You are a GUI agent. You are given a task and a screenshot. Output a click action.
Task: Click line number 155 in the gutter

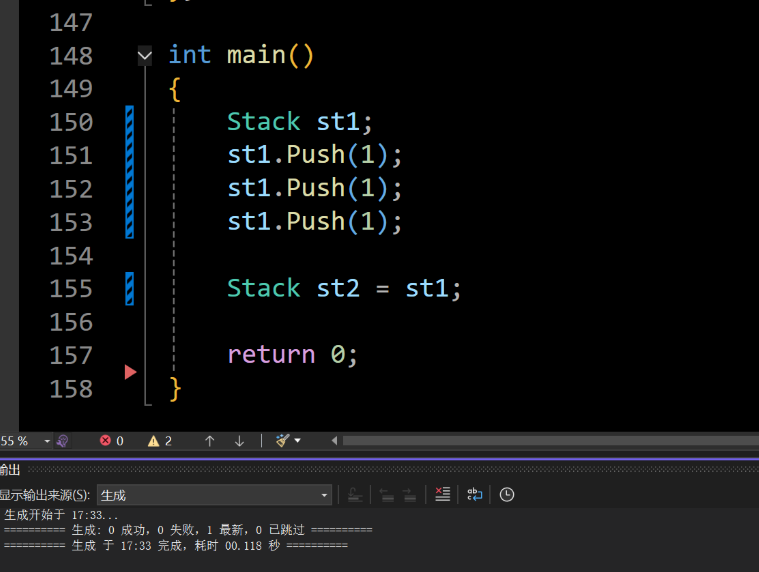point(71,289)
